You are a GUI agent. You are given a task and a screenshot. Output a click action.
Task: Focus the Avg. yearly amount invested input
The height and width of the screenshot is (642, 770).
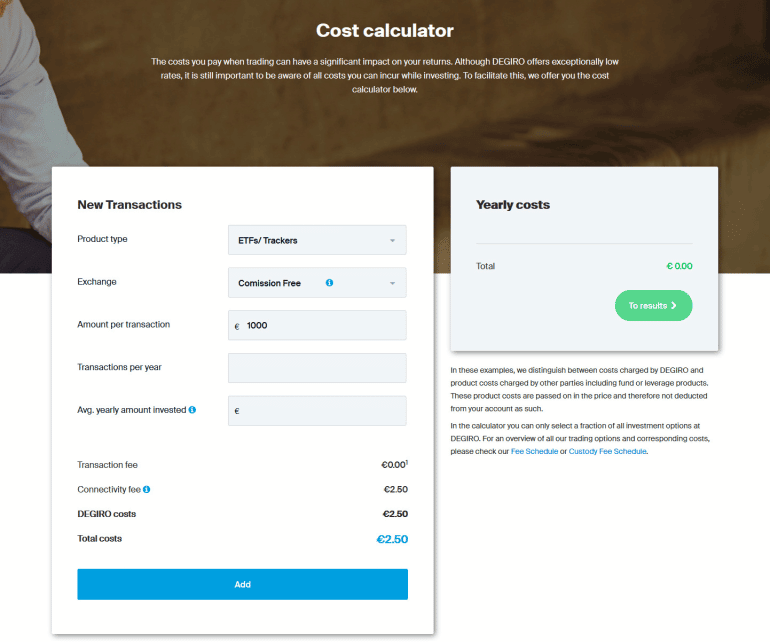(322, 411)
